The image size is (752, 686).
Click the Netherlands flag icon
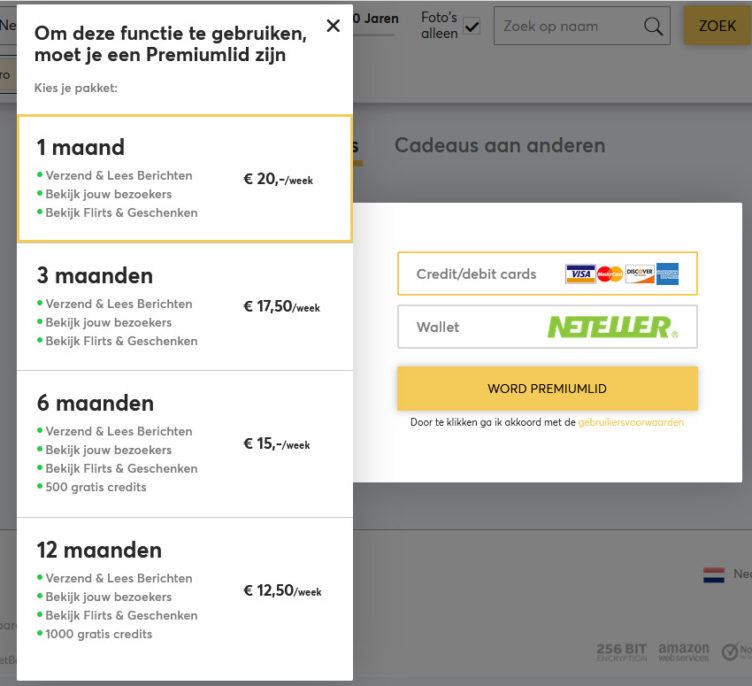click(x=714, y=575)
